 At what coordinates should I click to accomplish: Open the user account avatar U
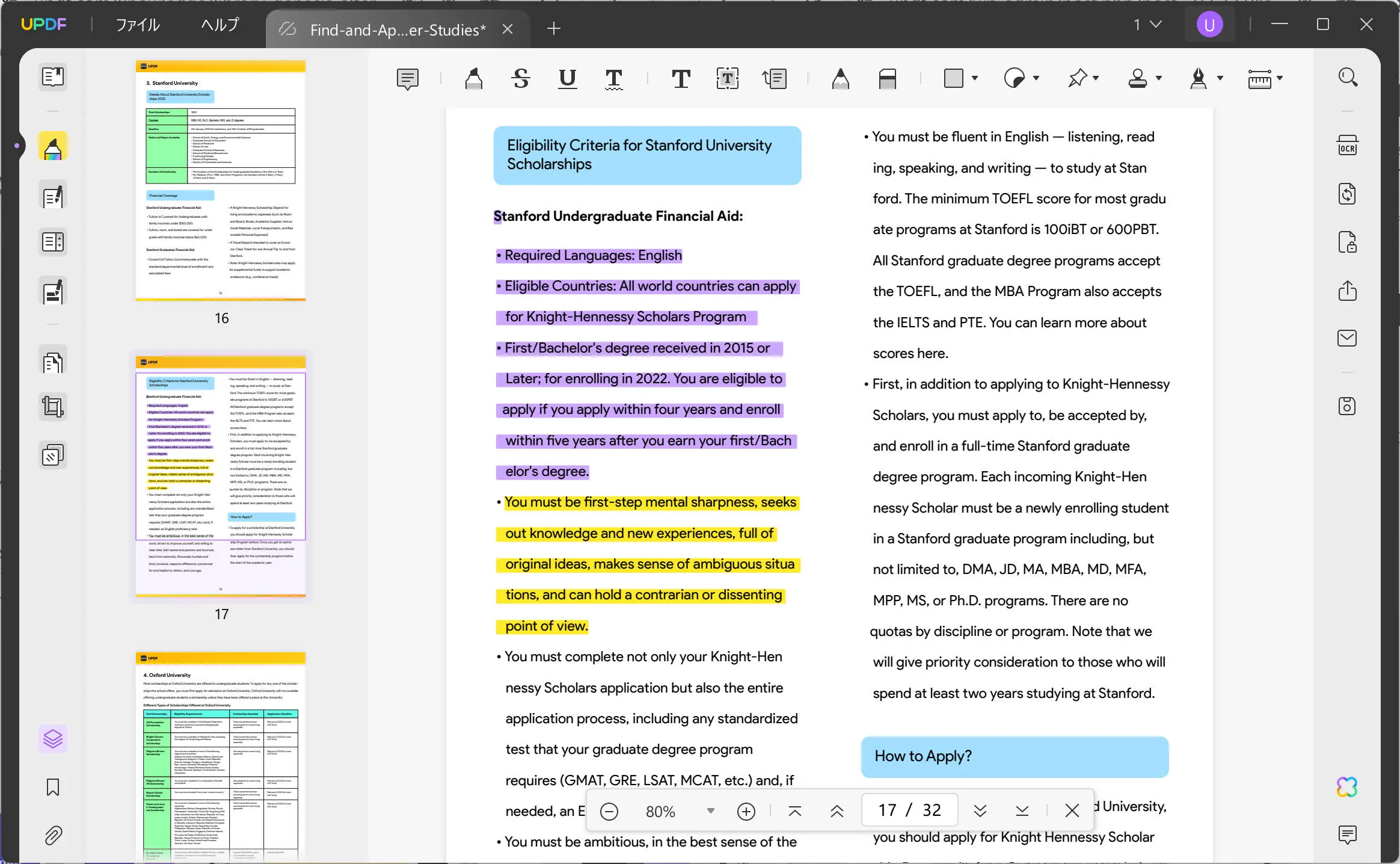1209,25
